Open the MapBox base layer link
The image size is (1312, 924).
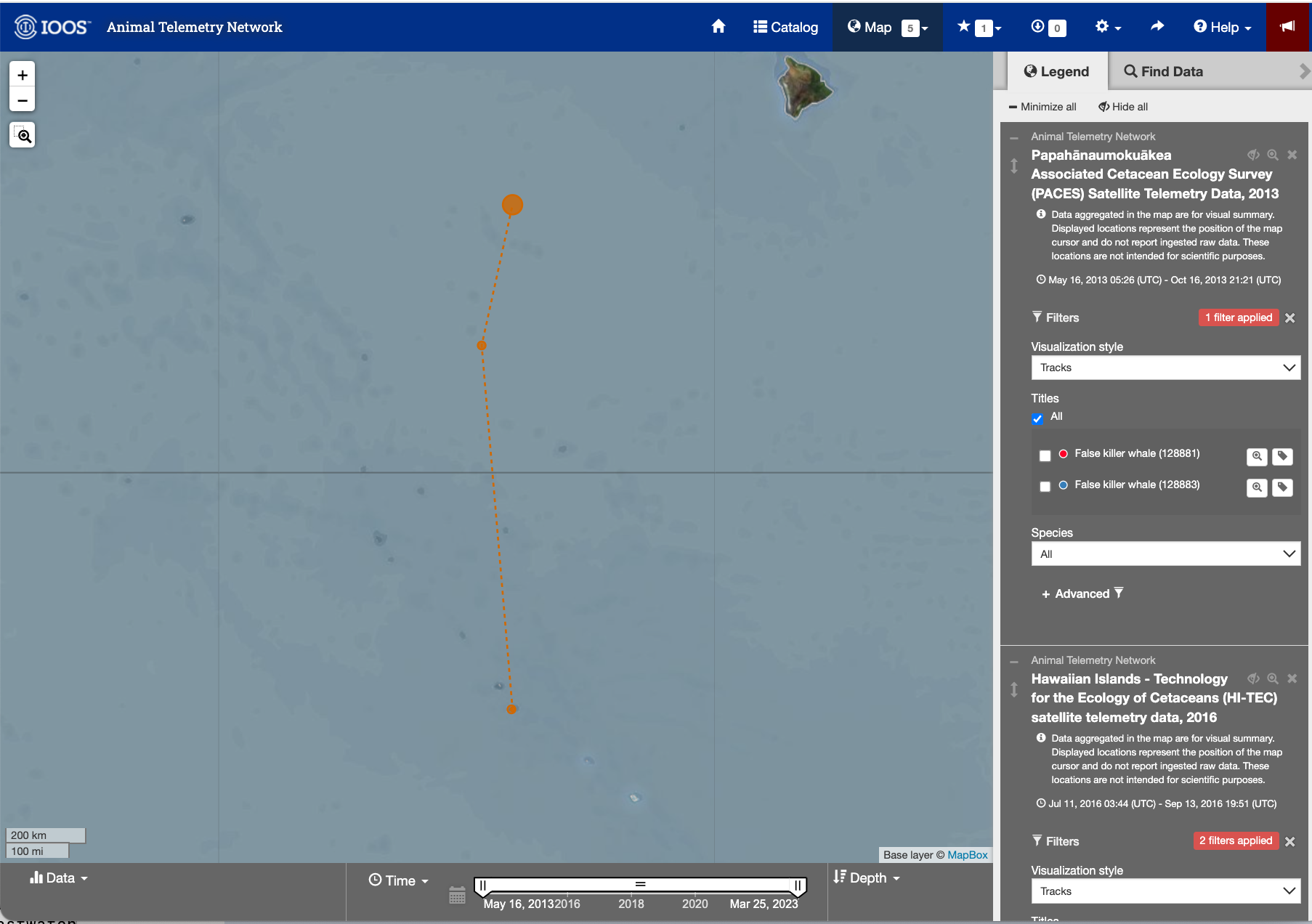967,855
